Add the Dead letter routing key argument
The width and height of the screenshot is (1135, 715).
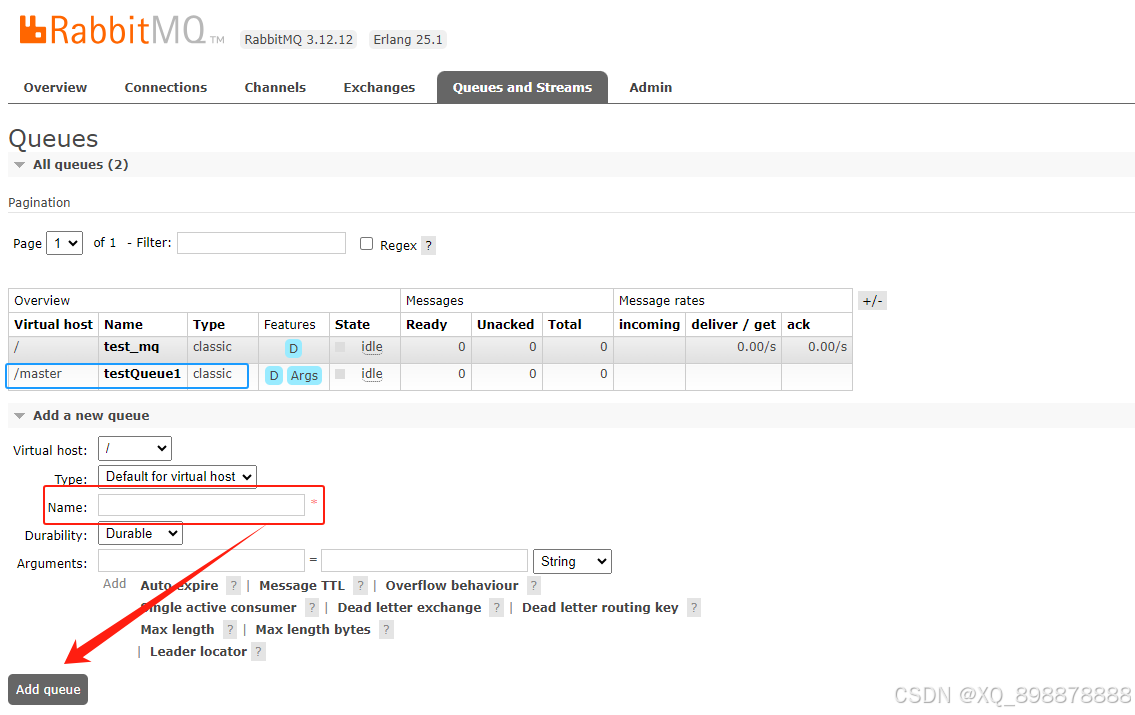[600, 608]
